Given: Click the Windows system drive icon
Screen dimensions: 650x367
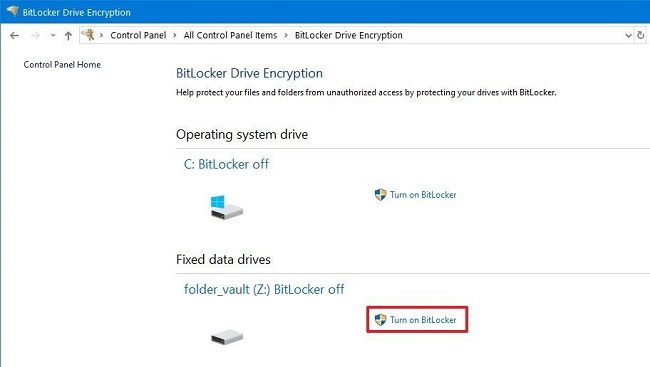Looking at the screenshot, I should pyautogui.click(x=226, y=207).
